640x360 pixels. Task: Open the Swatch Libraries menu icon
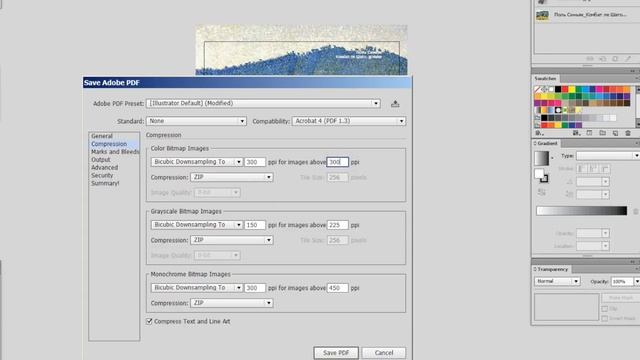[x=539, y=133]
